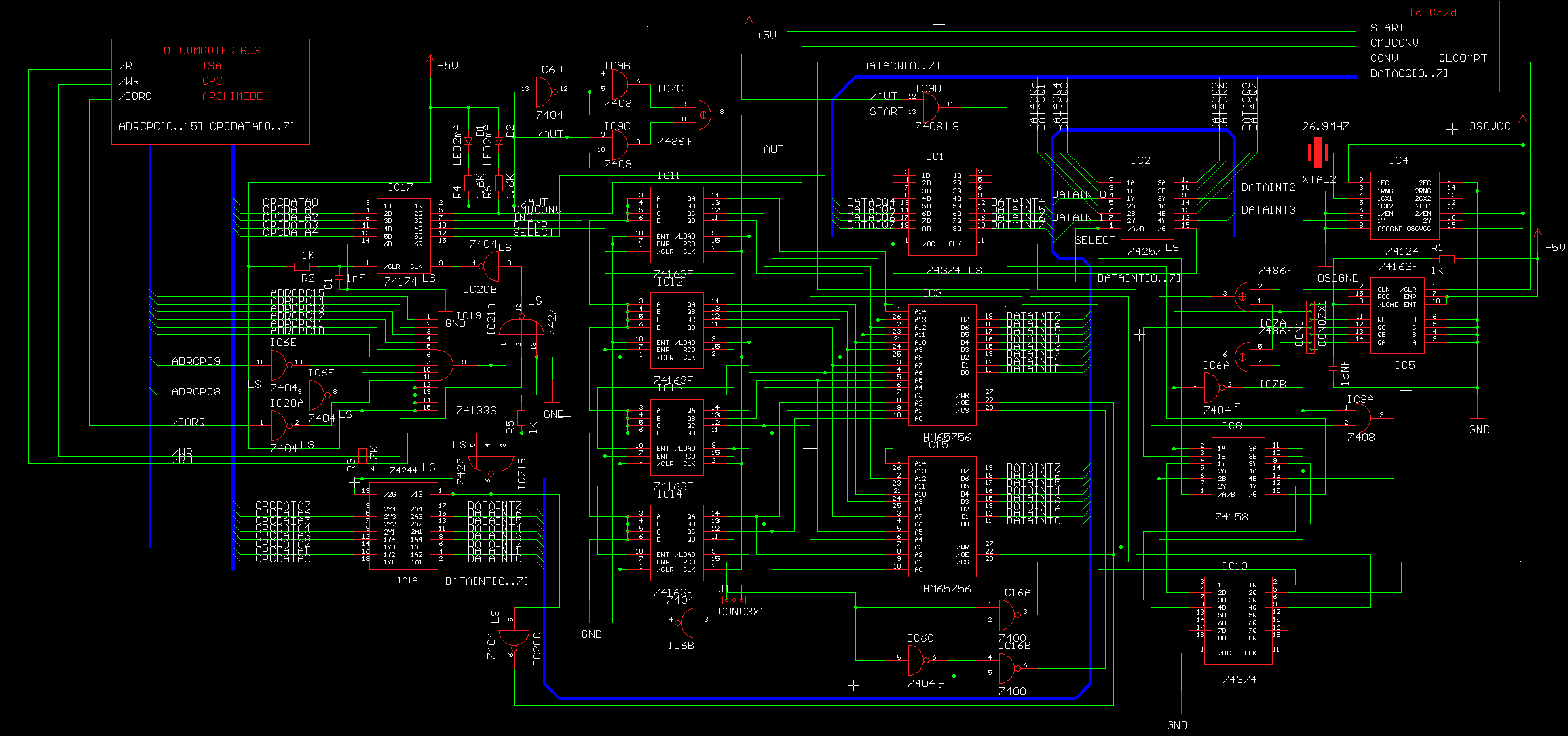Click the CLCOMPT pin label
This screenshot has height=736, width=1568.
pyautogui.click(x=1463, y=58)
